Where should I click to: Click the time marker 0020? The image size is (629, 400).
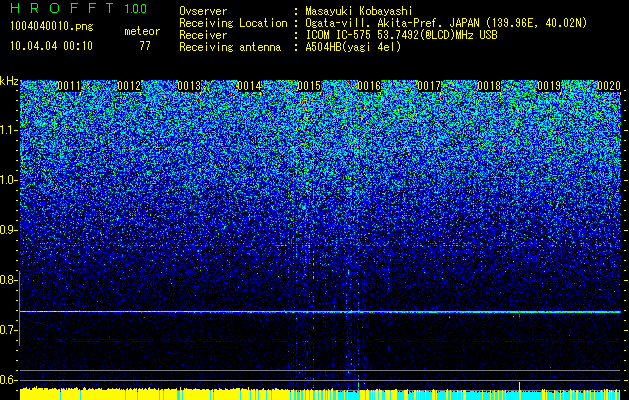click(x=609, y=86)
